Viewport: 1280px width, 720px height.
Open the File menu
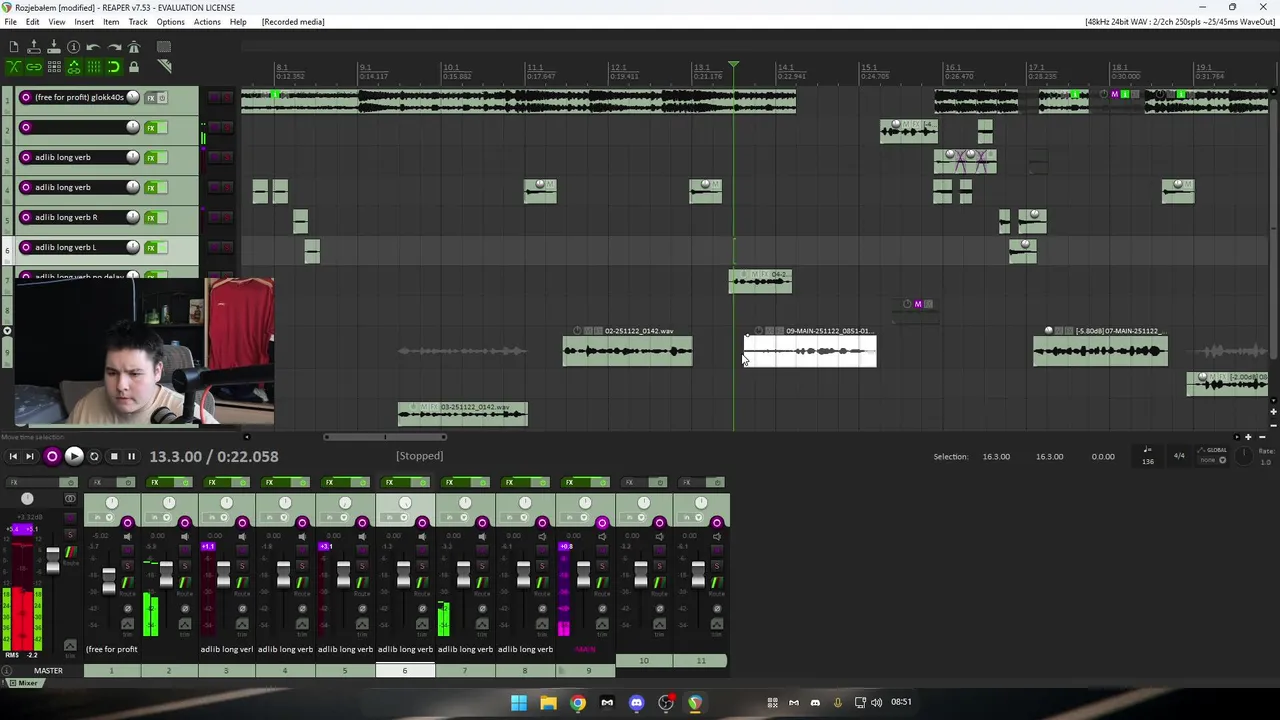tap(10, 22)
